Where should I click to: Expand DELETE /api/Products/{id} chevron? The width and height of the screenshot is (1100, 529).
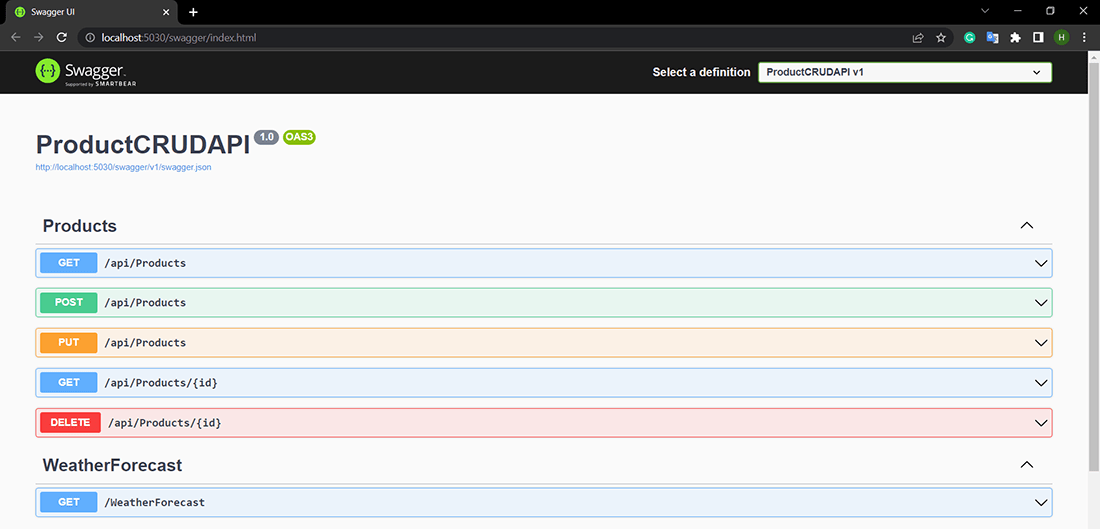tap(1040, 423)
